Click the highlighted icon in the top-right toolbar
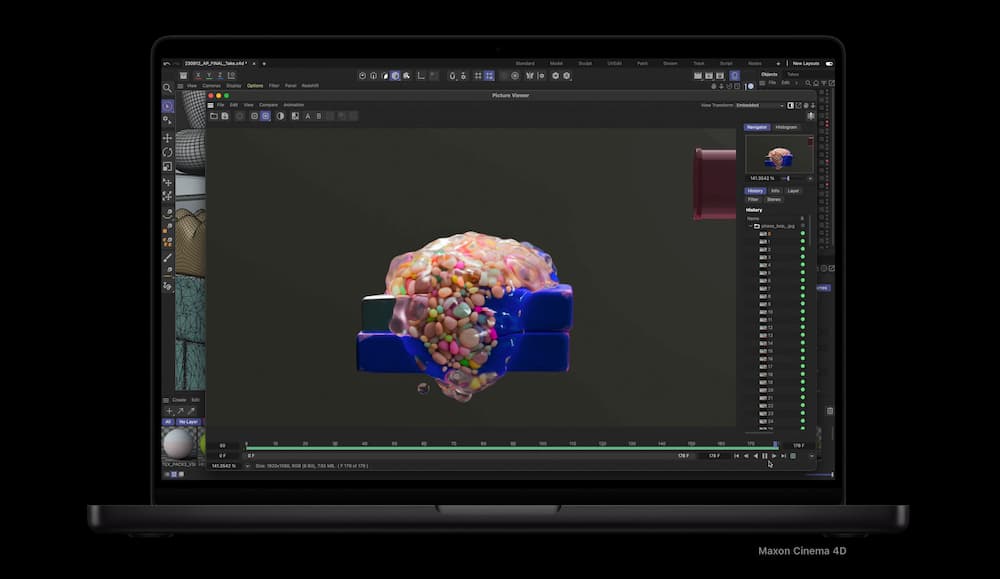This screenshot has height=579, width=1000. click(x=735, y=75)
